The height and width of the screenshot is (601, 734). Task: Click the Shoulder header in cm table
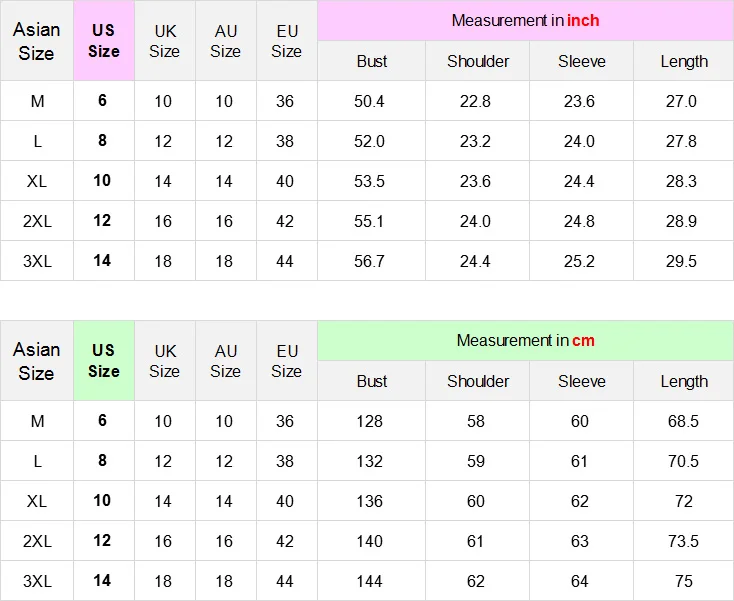pyautogui.click(x=477, y=381)
